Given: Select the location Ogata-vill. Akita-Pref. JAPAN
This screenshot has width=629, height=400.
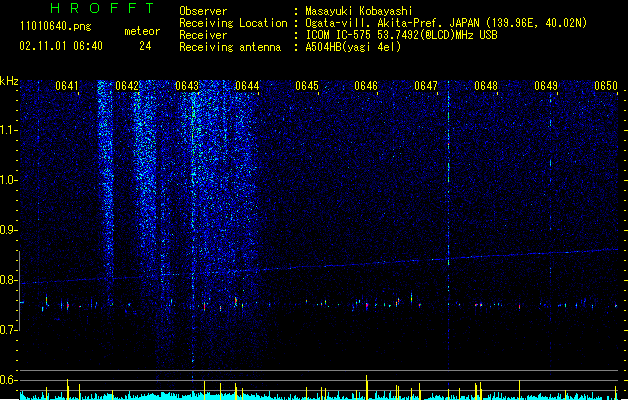Looking at the screenshot, I should tap(392, 23).
